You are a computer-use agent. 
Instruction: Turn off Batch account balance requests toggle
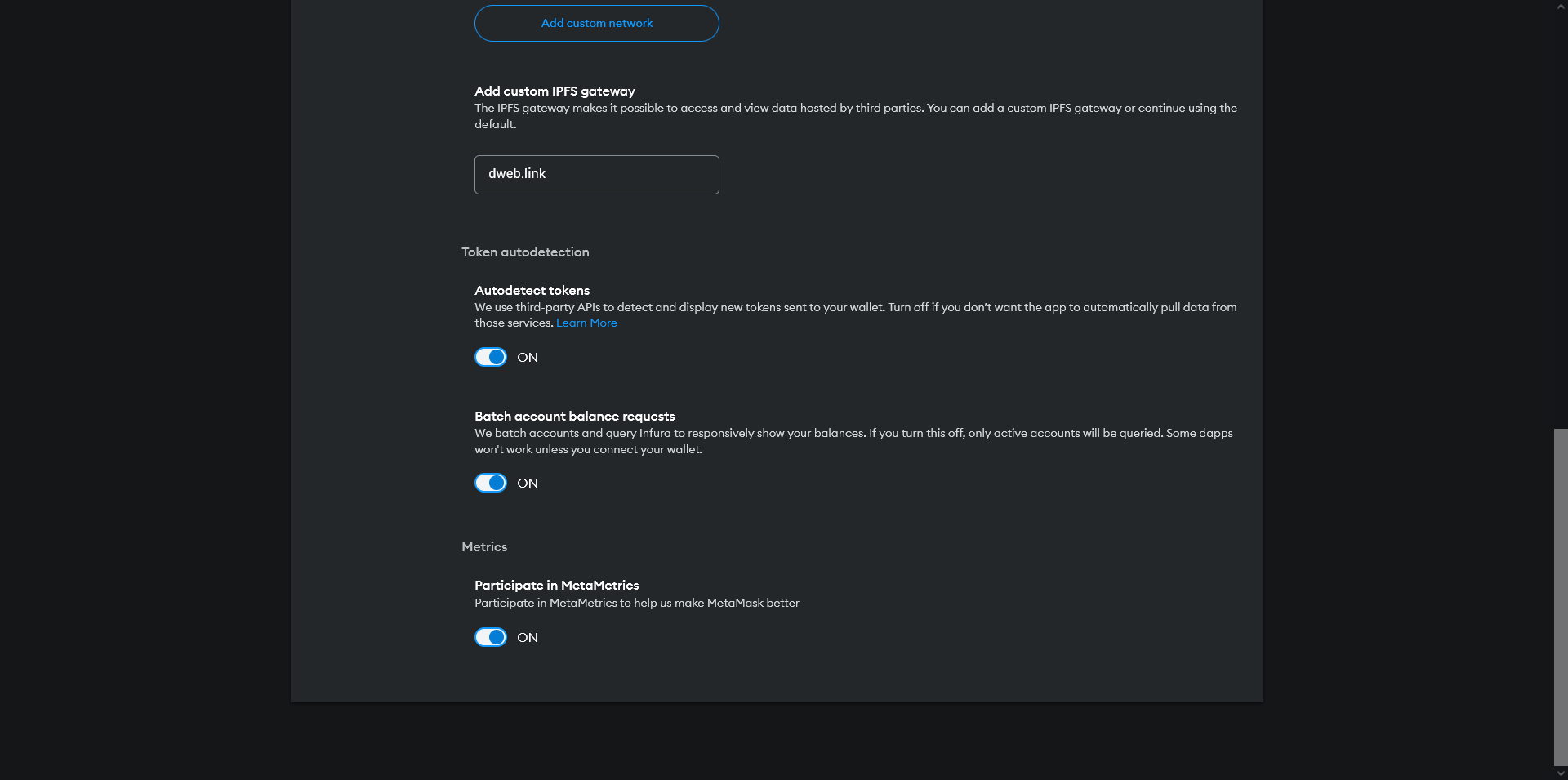(x=491, y=484)
